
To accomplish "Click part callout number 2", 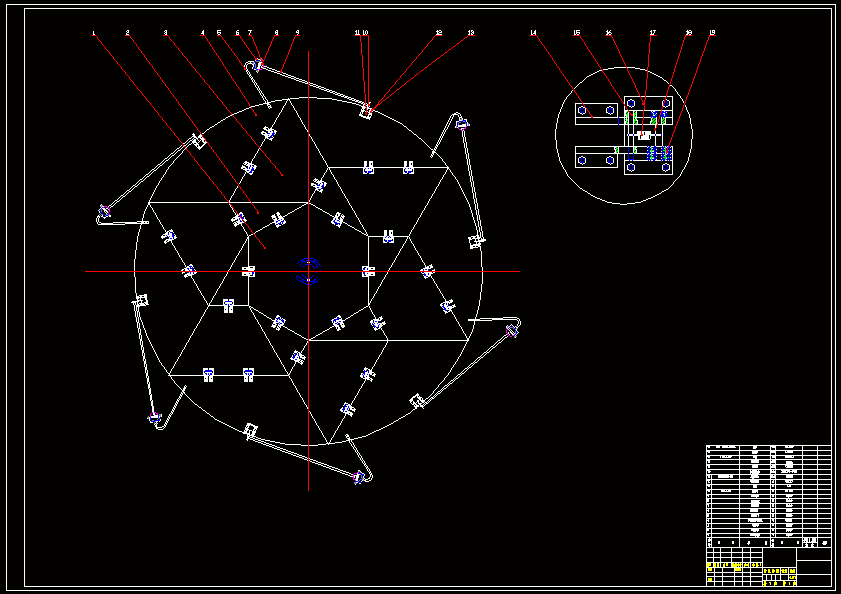I will (127, 33).
